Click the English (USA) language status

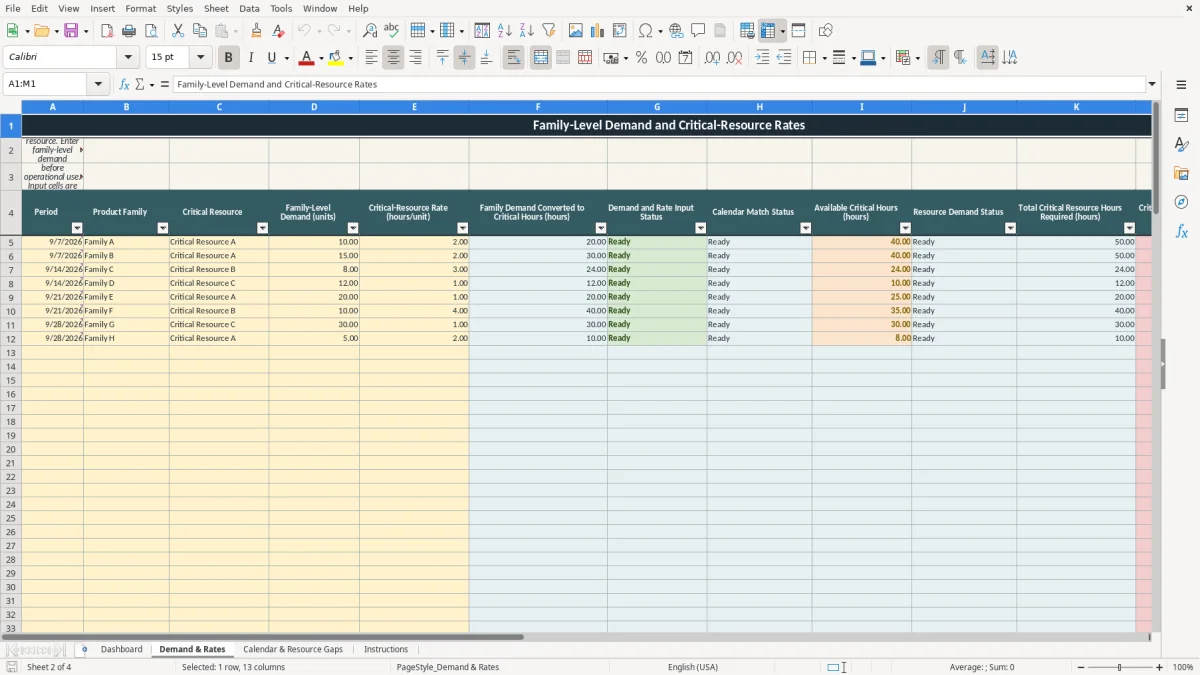[x=693, y=667]
